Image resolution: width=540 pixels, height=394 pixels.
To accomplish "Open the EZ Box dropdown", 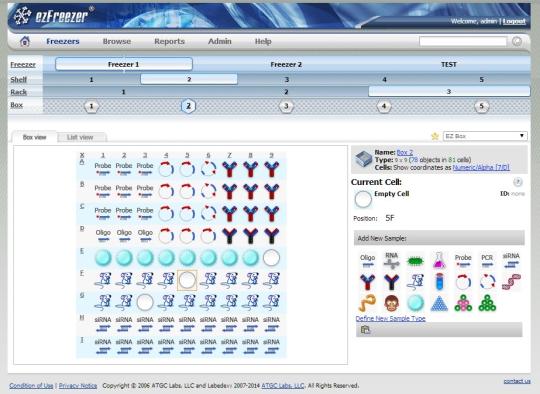I will coord(485,136).
